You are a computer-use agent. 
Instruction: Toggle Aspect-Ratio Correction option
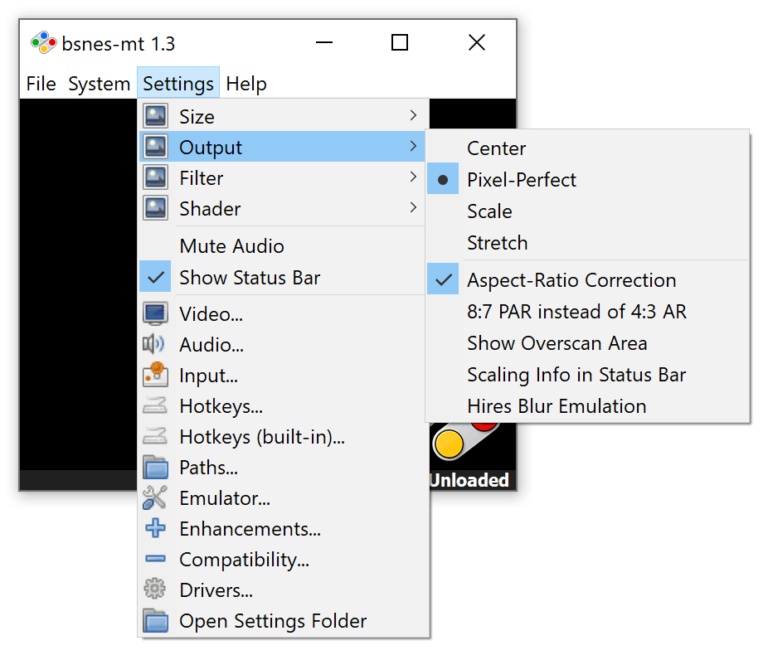tap(588, 280)
